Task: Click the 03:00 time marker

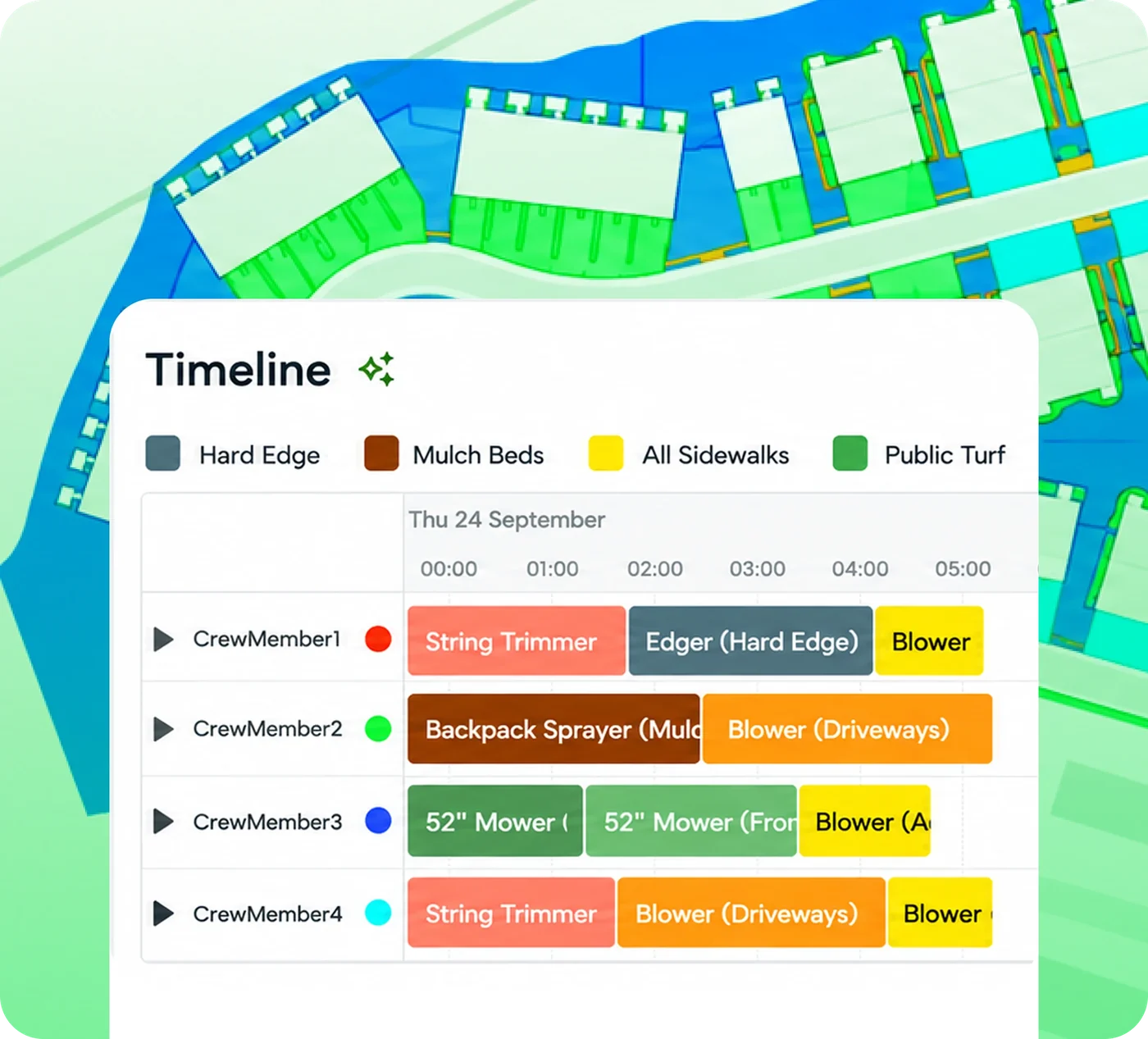Action: pyautogui.click(x=758, y=568)
